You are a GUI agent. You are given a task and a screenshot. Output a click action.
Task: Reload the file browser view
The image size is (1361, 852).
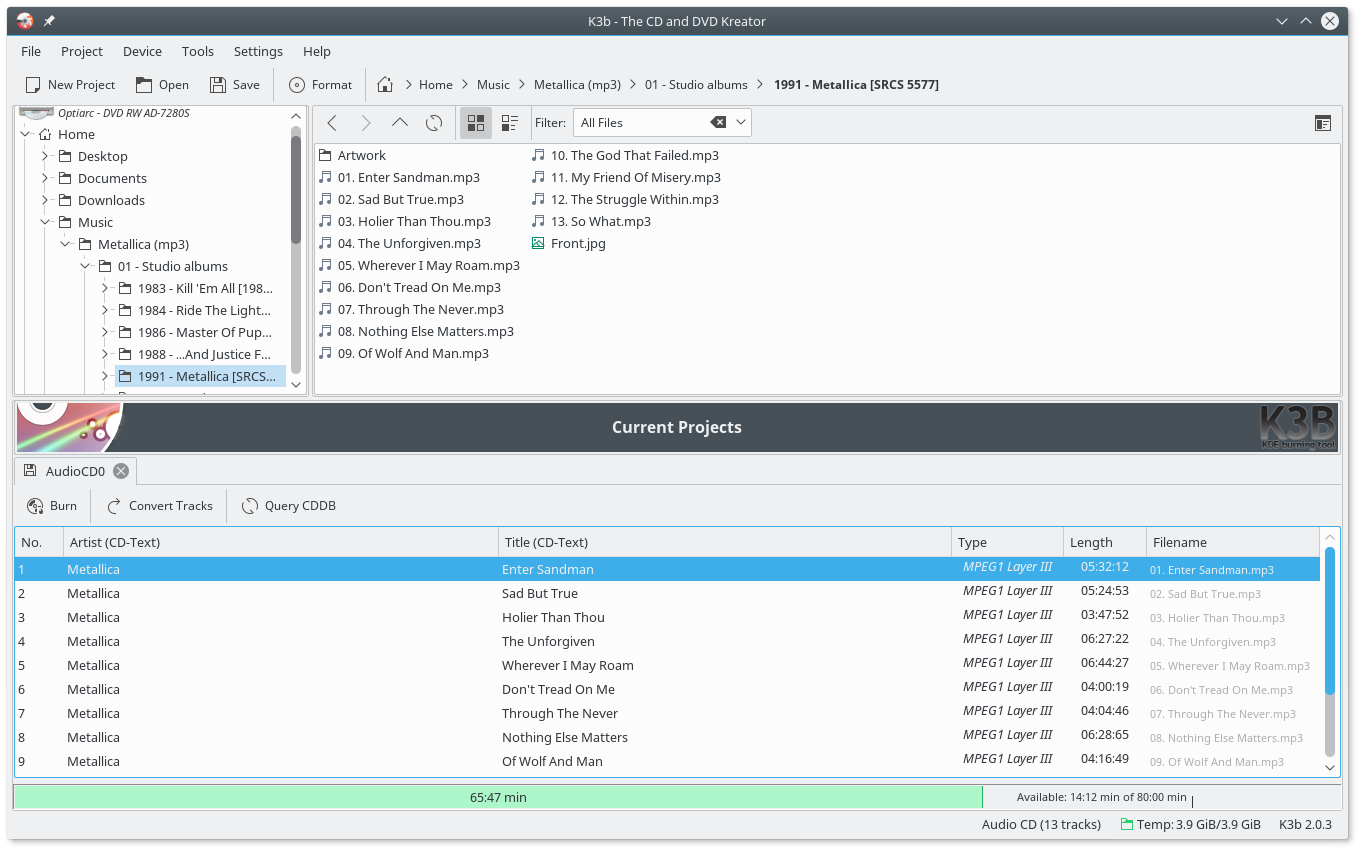pyautogui.click(x=434, y=123)
